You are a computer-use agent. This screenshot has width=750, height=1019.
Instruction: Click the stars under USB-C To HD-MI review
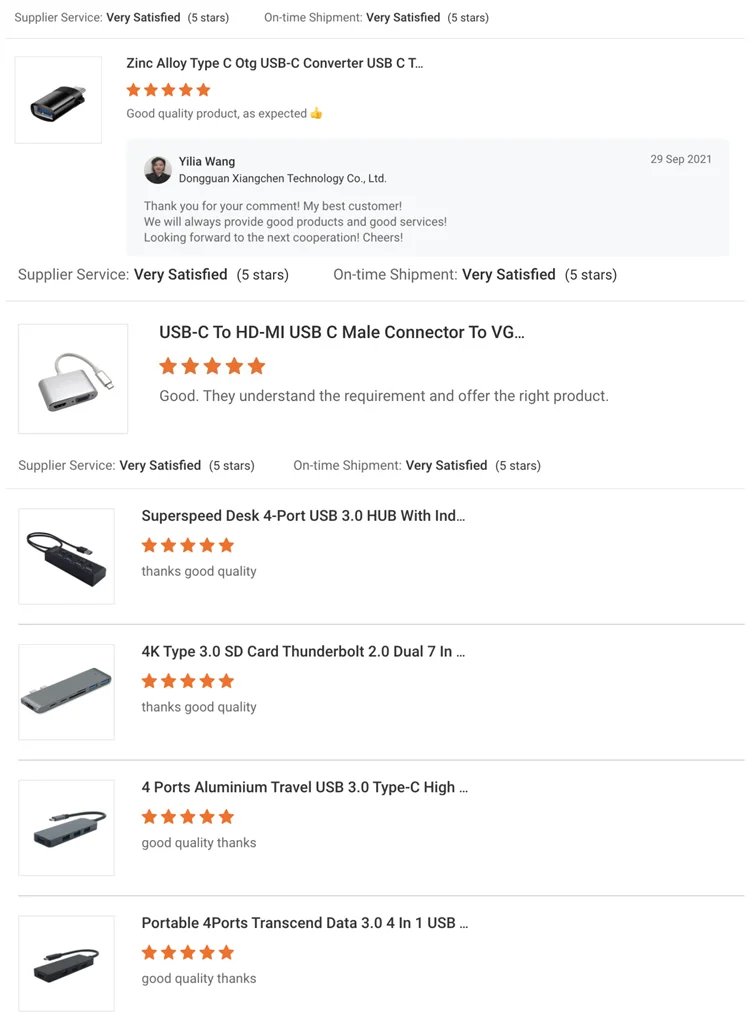212,366
